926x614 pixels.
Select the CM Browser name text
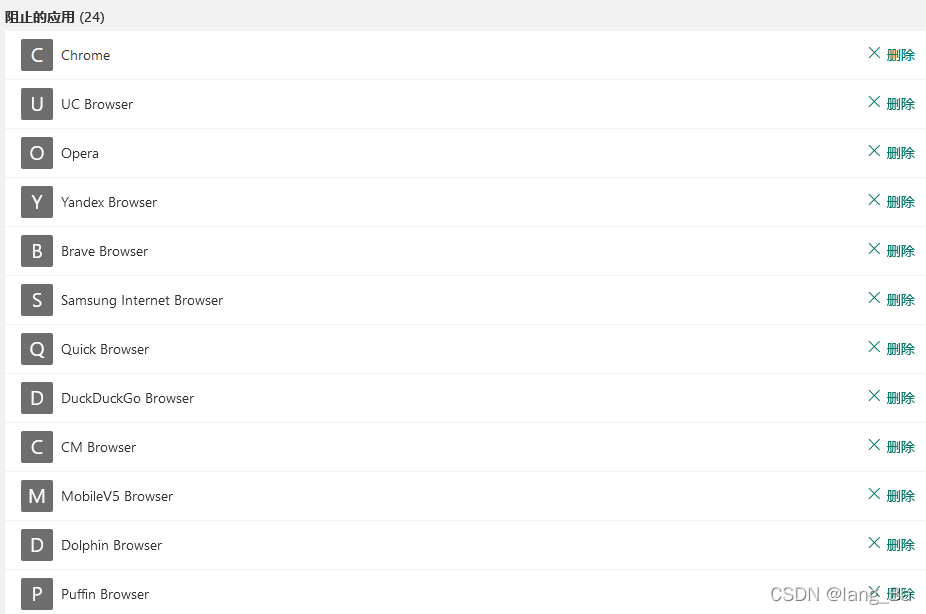[x=99, y=448]
